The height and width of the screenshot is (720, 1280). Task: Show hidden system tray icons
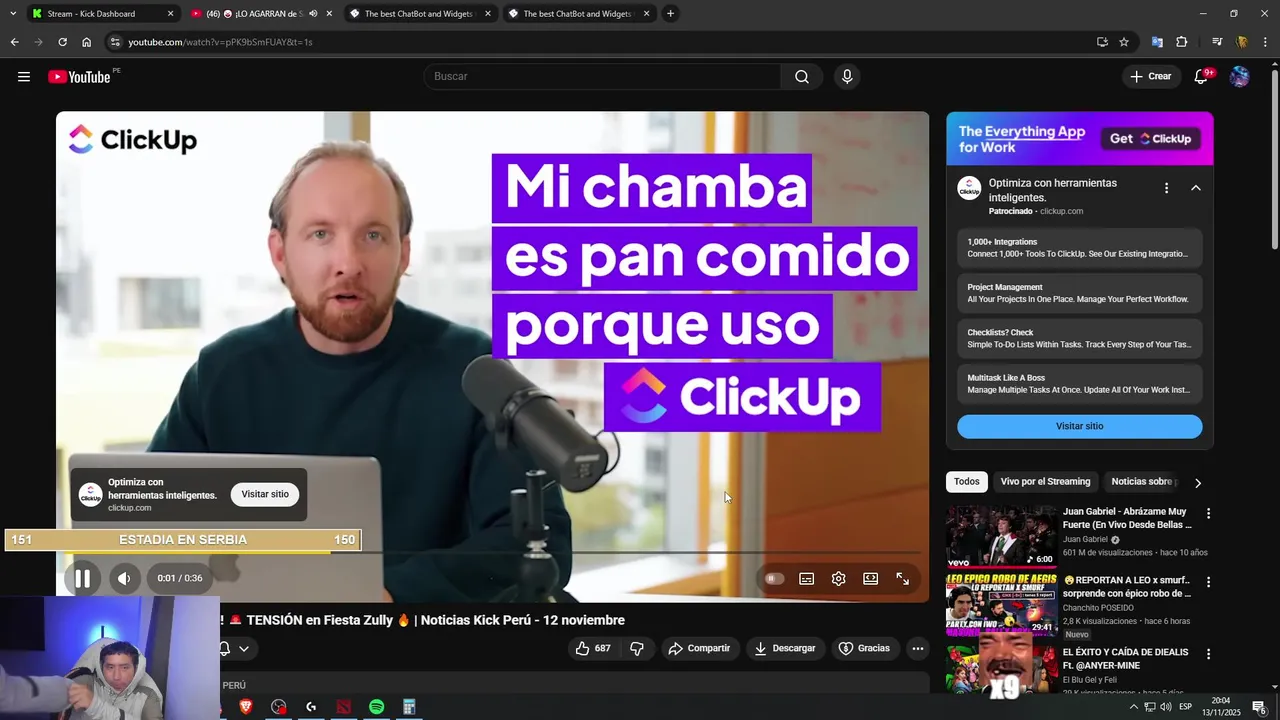click(x=1133, y=707)
